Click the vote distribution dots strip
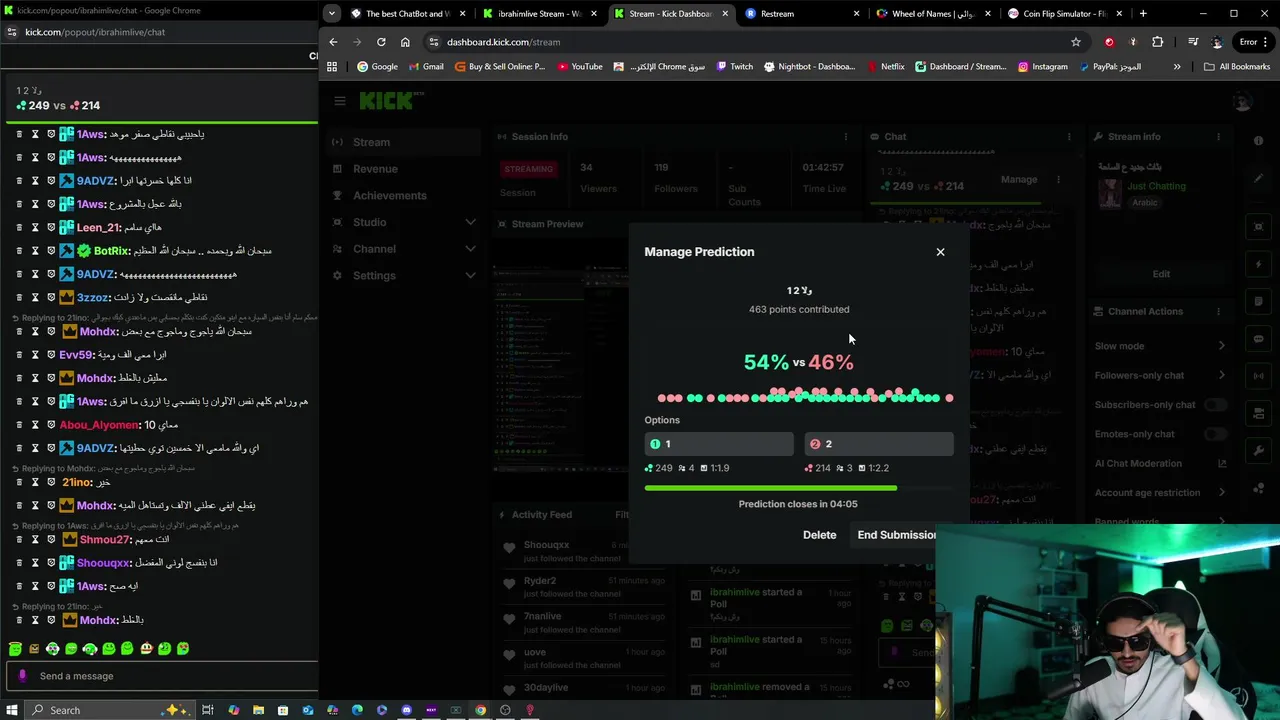 pos(805,396)
